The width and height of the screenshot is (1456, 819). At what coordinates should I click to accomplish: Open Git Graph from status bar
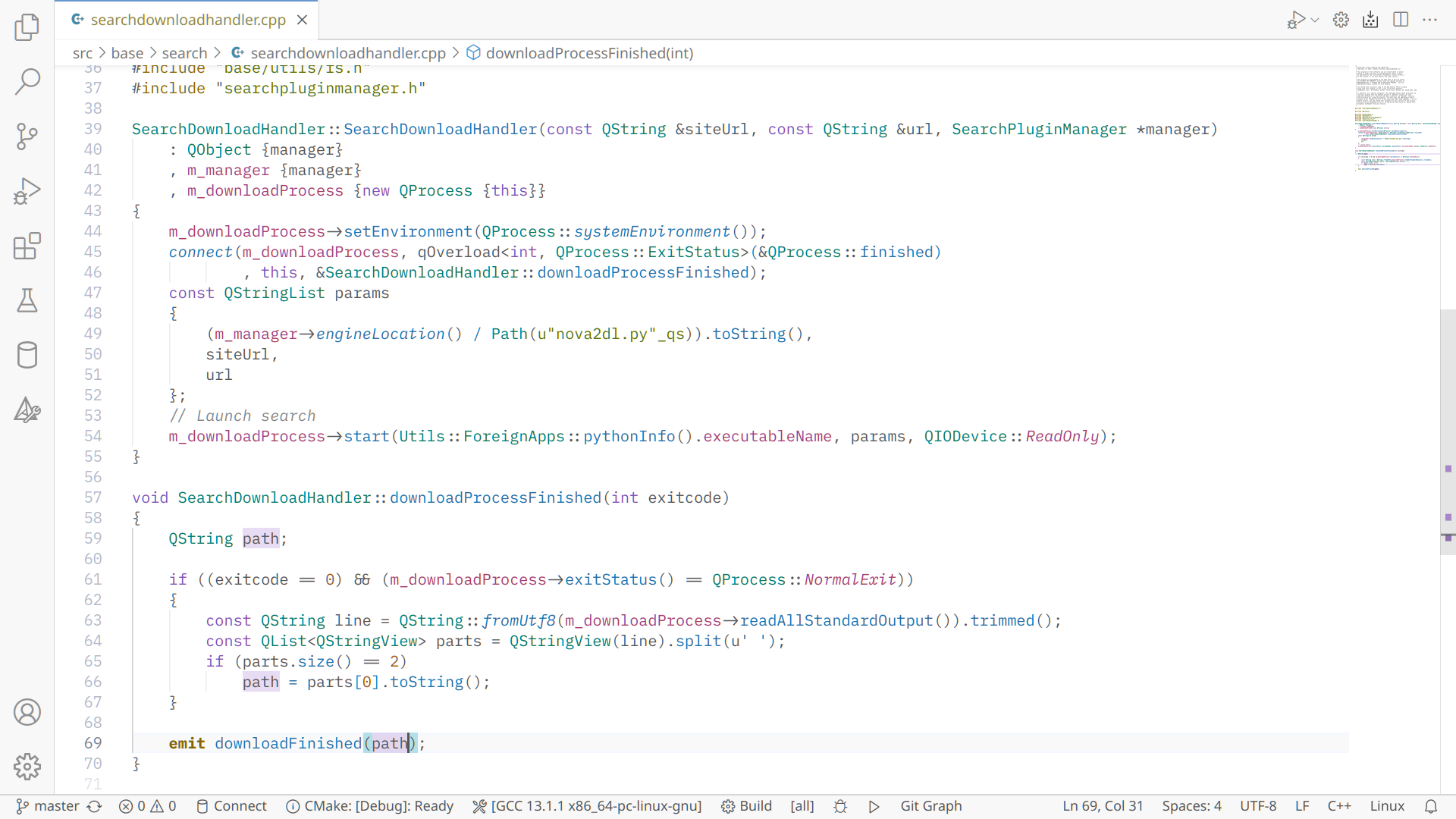(930, 806)
